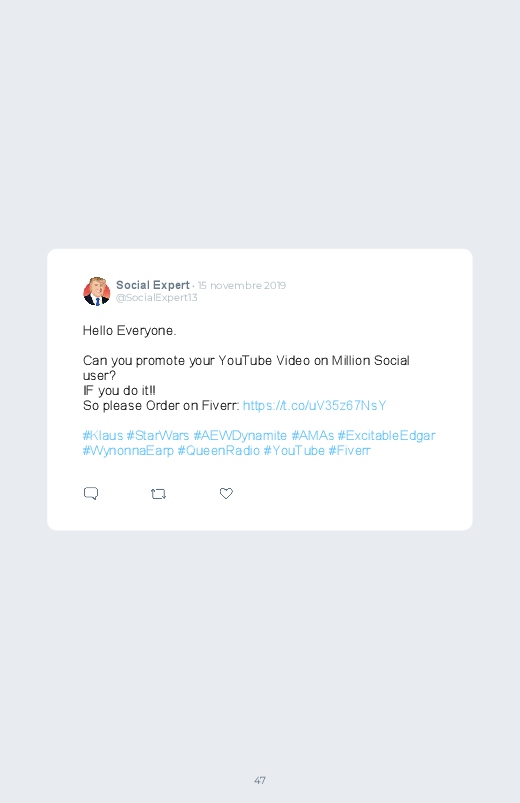Image resolution: width=520 pixels, height=803 pixels.
Task: Click the @SocialExpert13 handle
Action: 156,298
